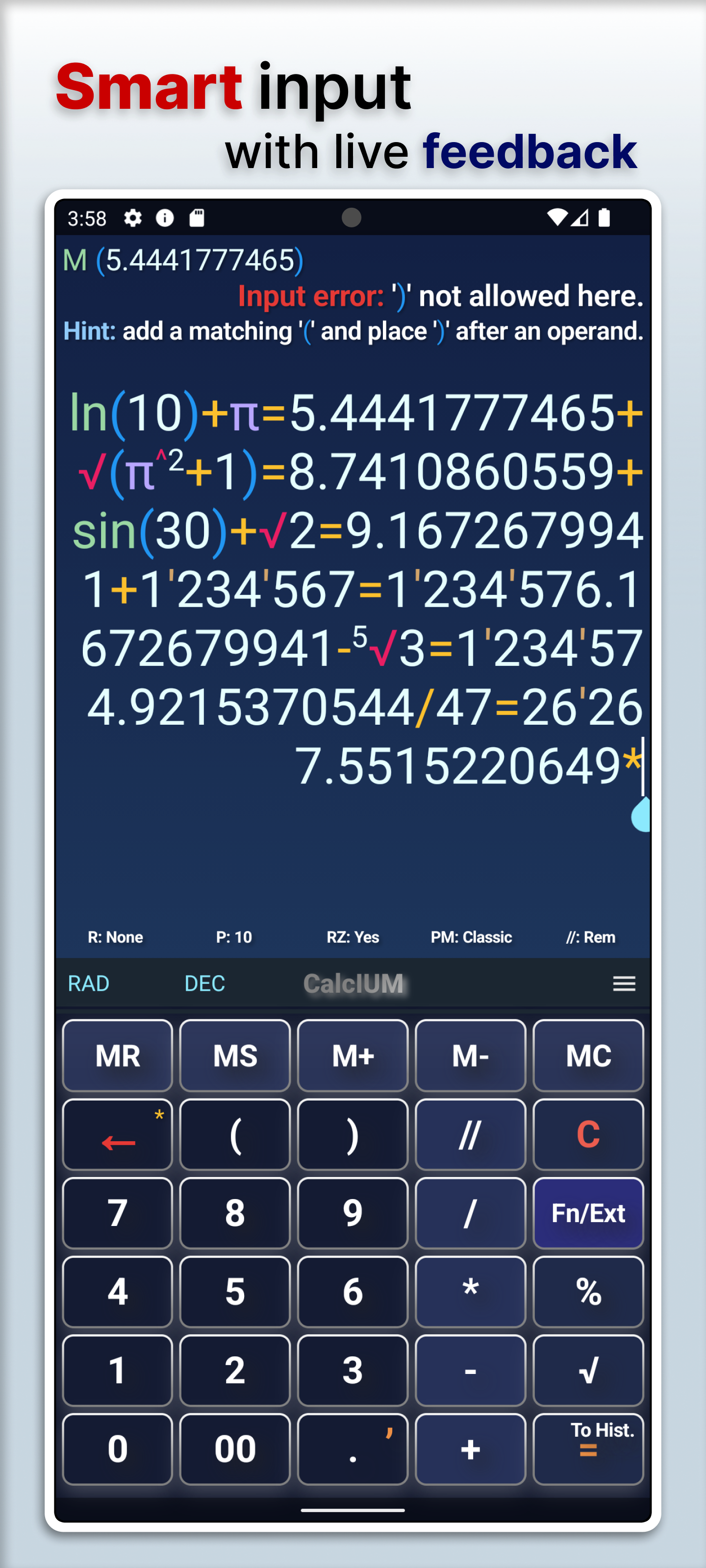The width and height of the screenshot is (706, 1568).
Task: Tap the Input error message text
Action: click(x=441, y=296)
